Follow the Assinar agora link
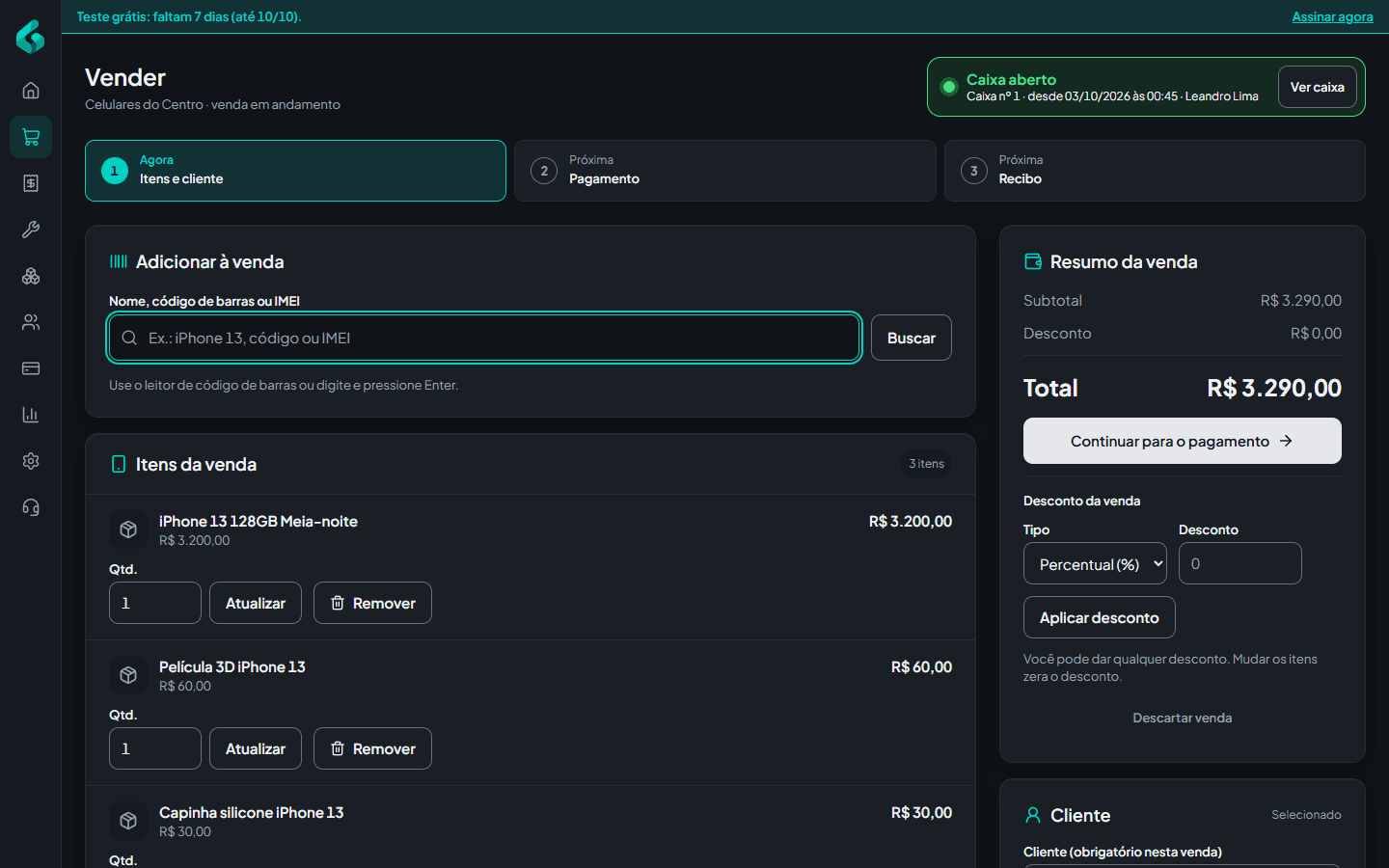This screenshot has width=1389, height=868. tap(1333, 16)
